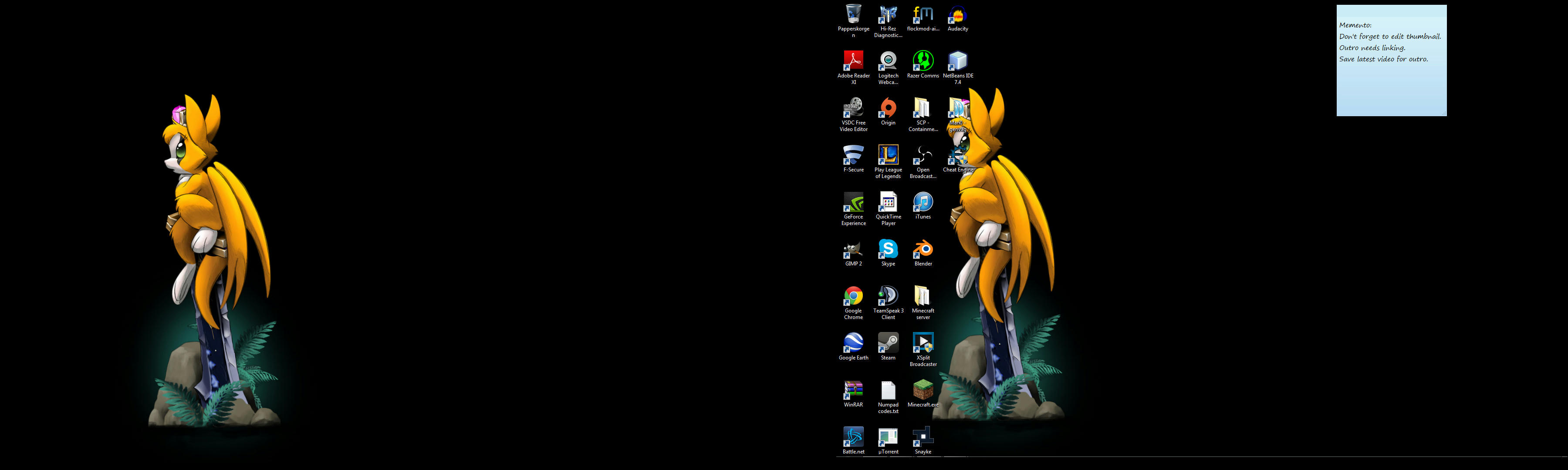
Task: Launch Hi-Rez Diagnostics shortcut
Action: 888,20
